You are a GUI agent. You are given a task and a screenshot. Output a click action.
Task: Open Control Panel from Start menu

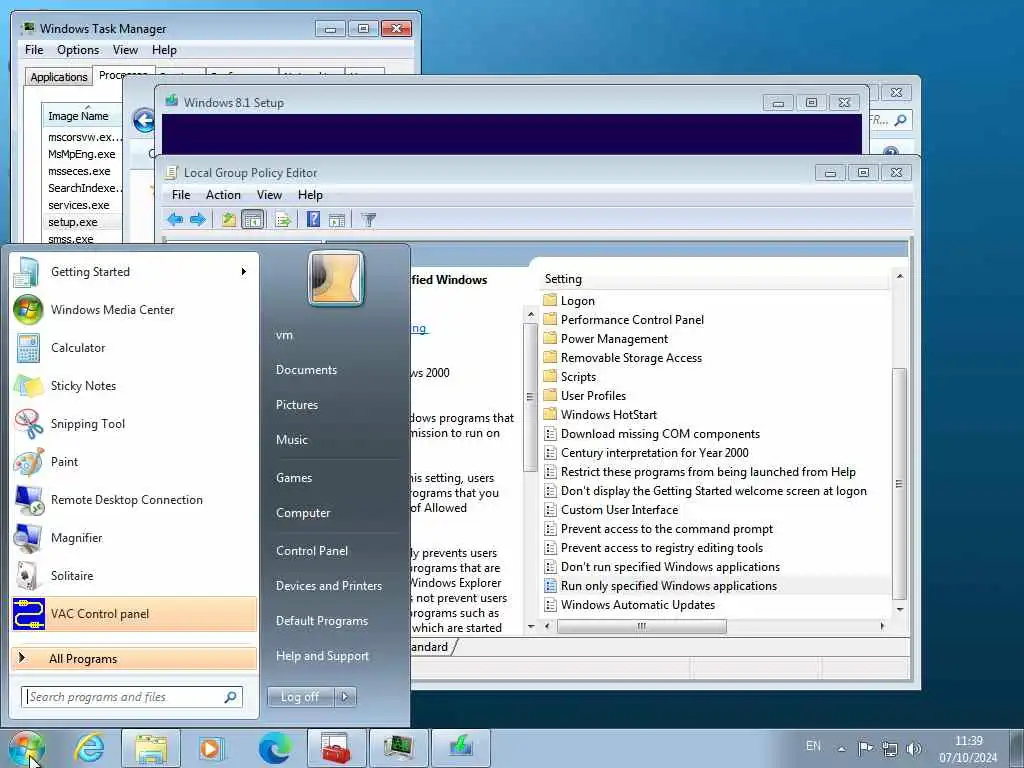pos(312,551)
